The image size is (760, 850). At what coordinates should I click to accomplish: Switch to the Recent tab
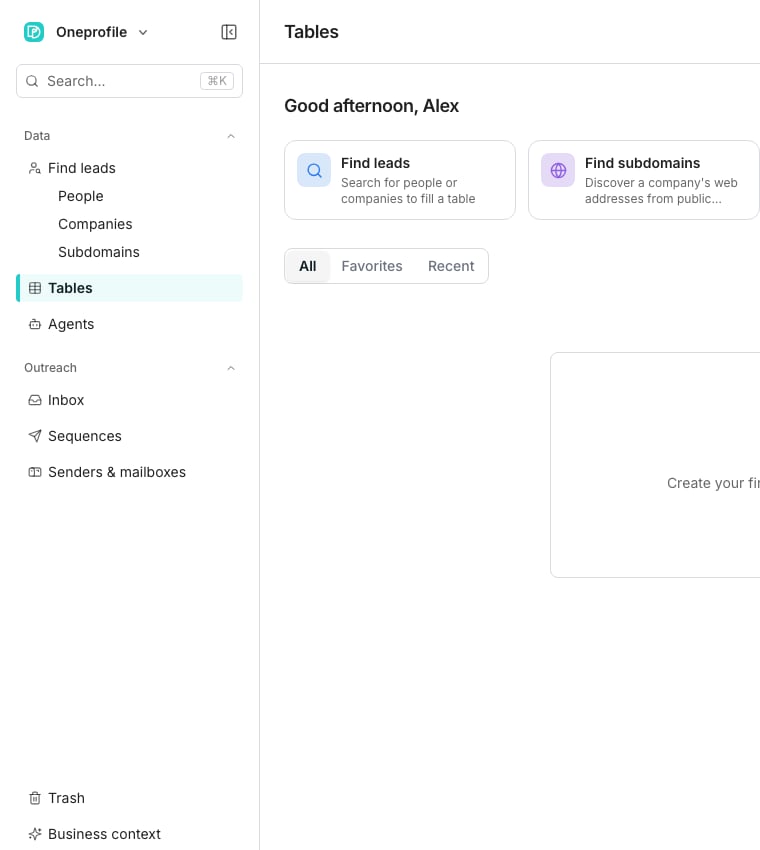point(451,266)
